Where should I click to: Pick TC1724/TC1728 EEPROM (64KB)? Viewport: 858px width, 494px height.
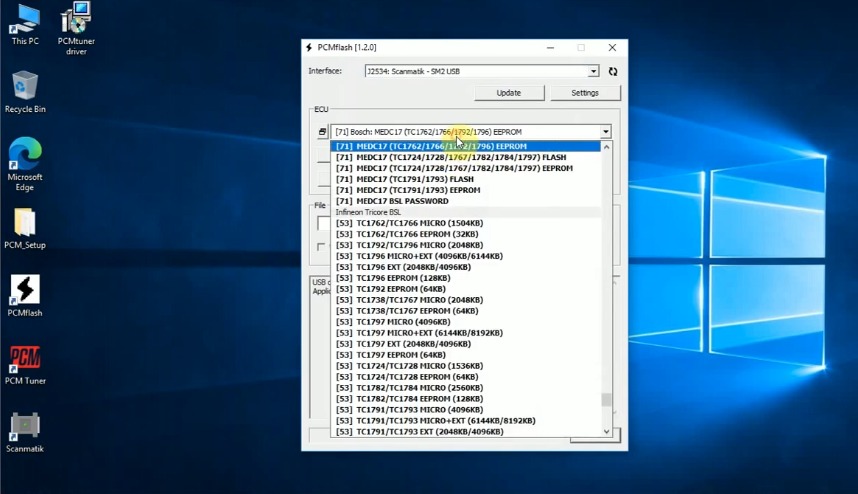[465, 376]
